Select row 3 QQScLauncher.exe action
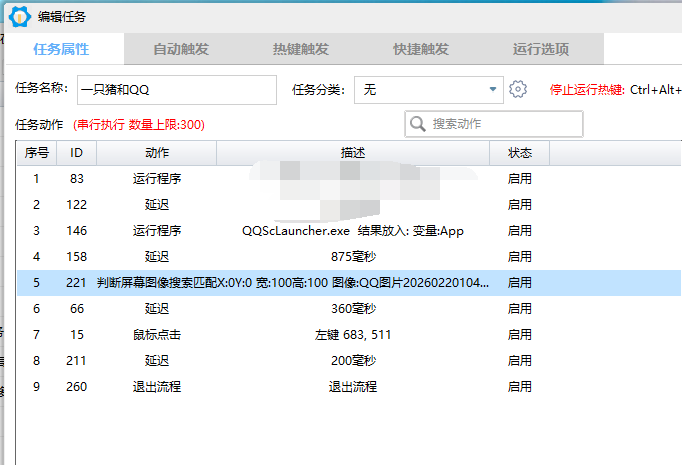The width and height of the screenshot is (682, 465). click(352, 231)
